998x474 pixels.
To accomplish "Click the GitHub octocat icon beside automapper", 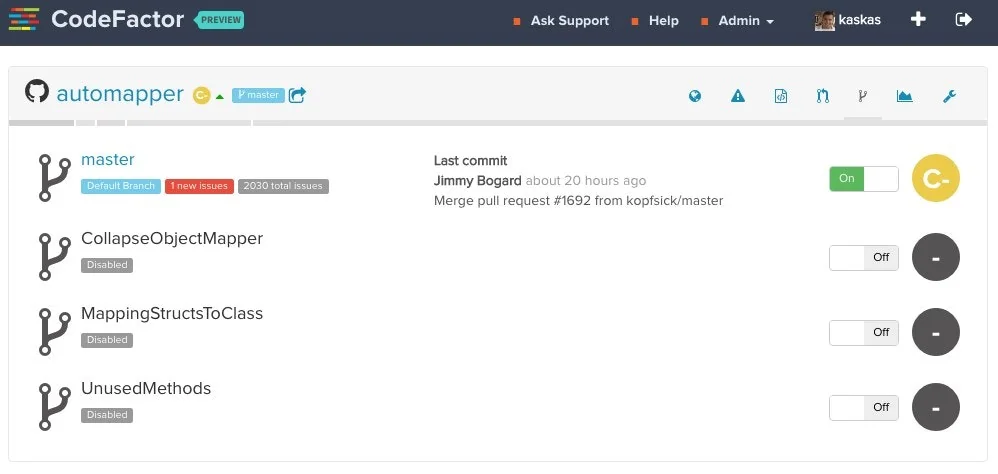I will pos(37,91).
